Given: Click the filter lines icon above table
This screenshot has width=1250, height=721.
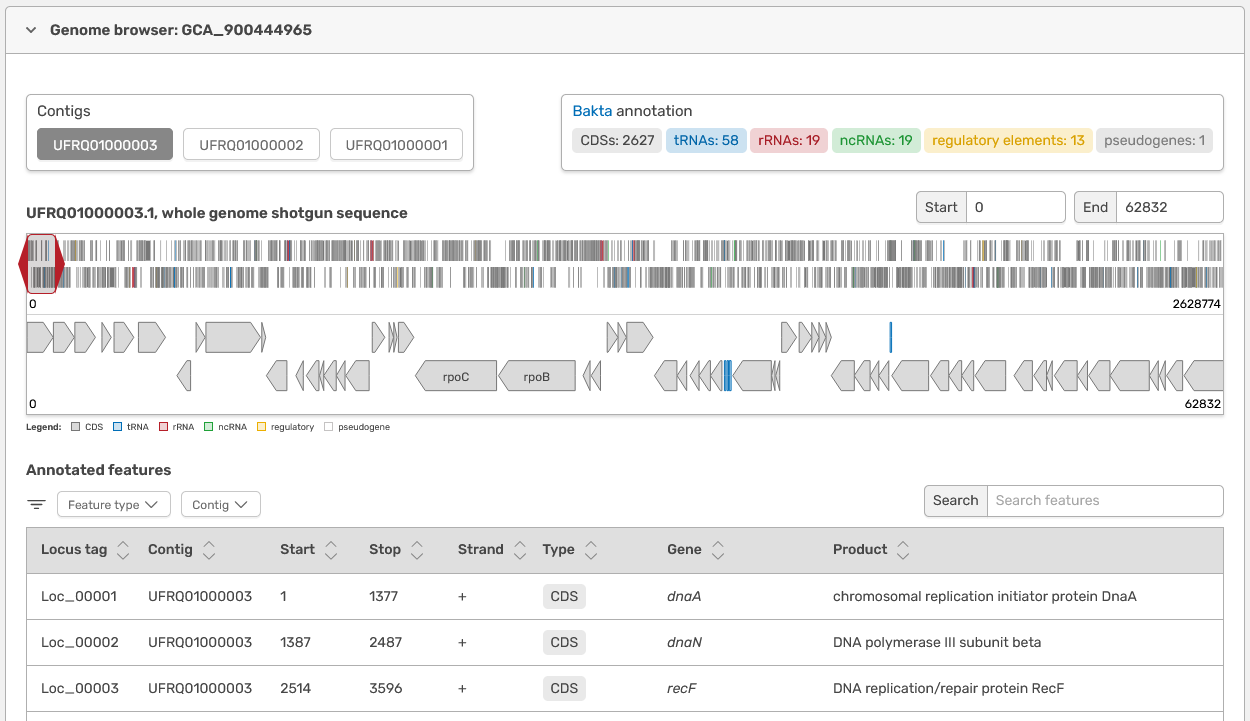Looking at the screenshot, I should click(x=36, y=505).
